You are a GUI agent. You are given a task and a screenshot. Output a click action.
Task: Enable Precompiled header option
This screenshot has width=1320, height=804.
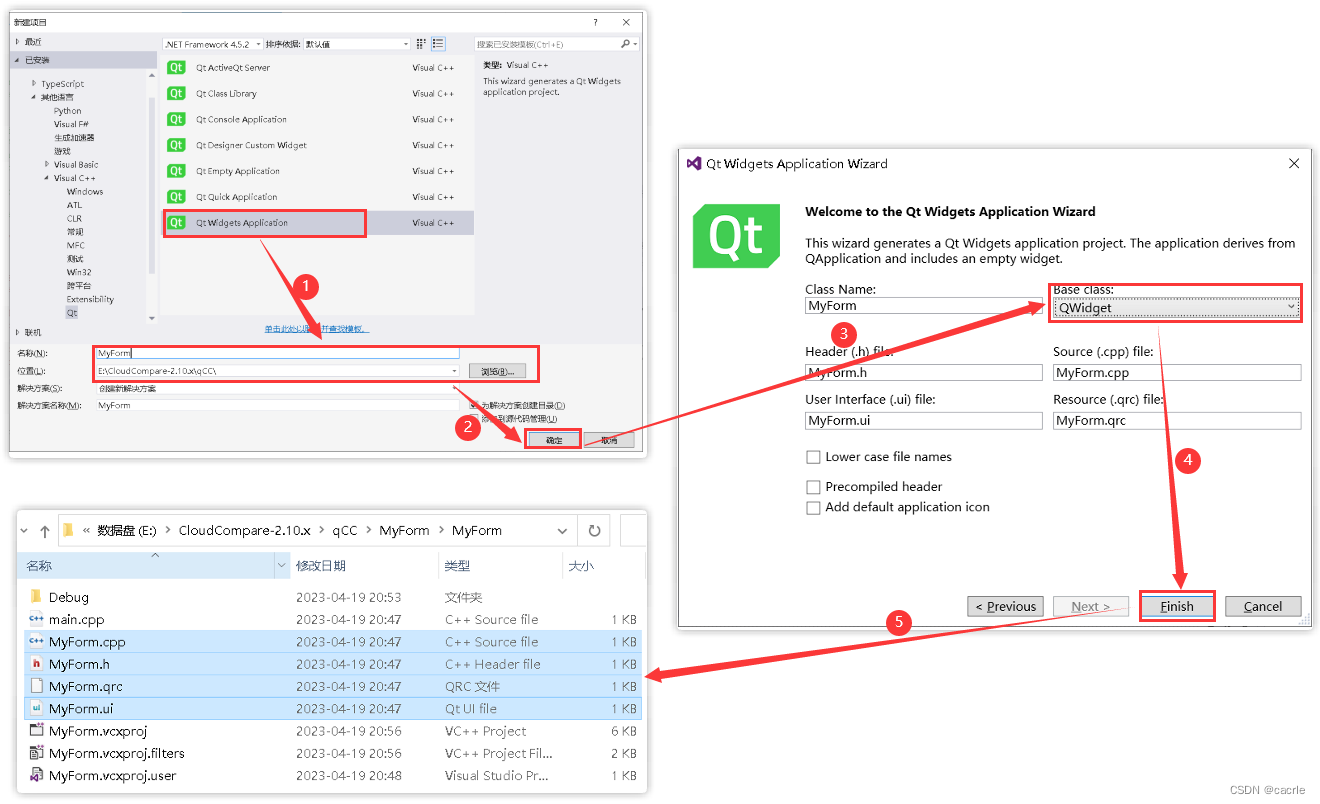pos(813,487)
